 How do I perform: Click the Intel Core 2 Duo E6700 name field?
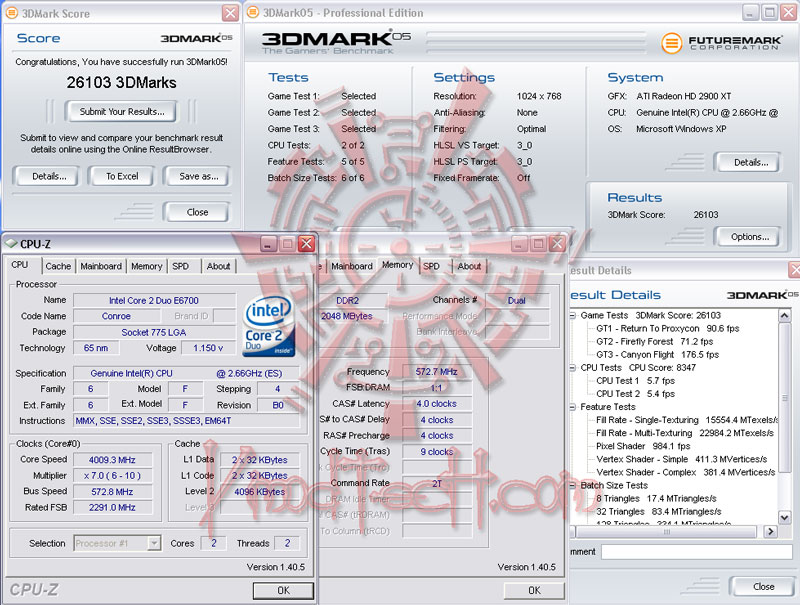pos(154,301)
